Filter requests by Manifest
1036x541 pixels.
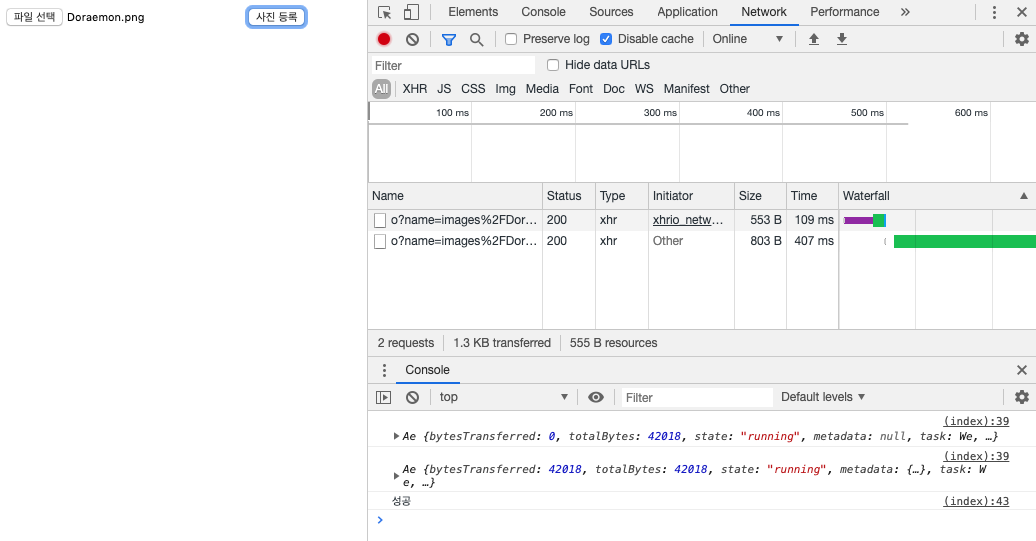point(686,89)
